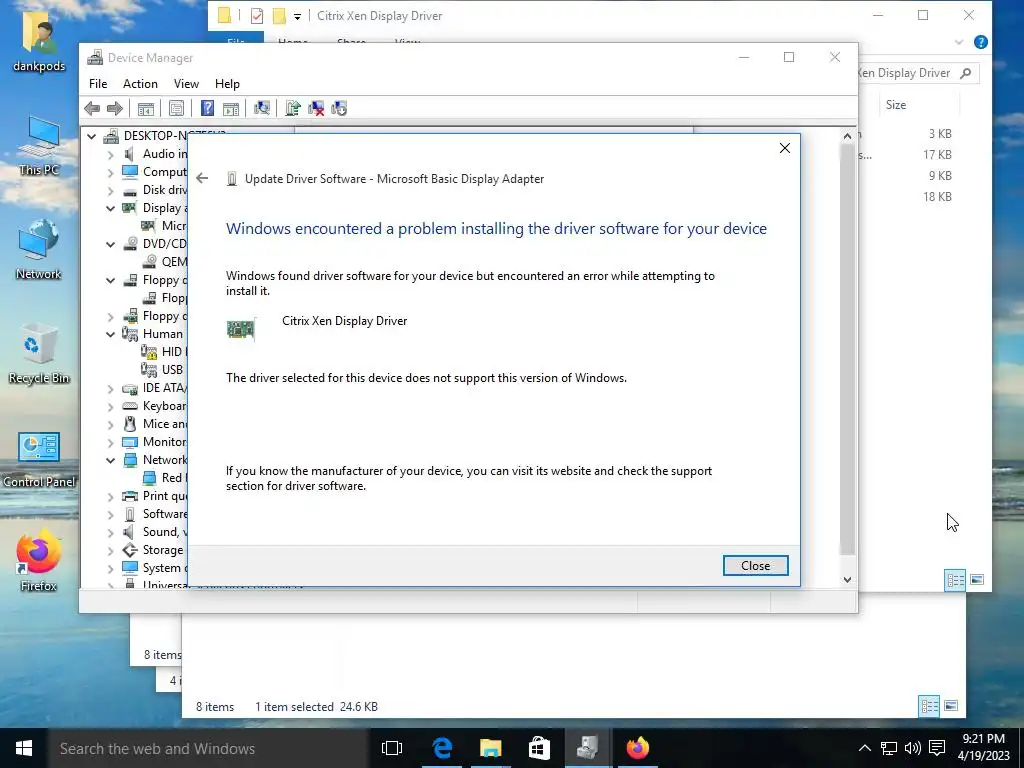
Task: Expand the Explorer ribbon with the chevron
Action: 959,42
